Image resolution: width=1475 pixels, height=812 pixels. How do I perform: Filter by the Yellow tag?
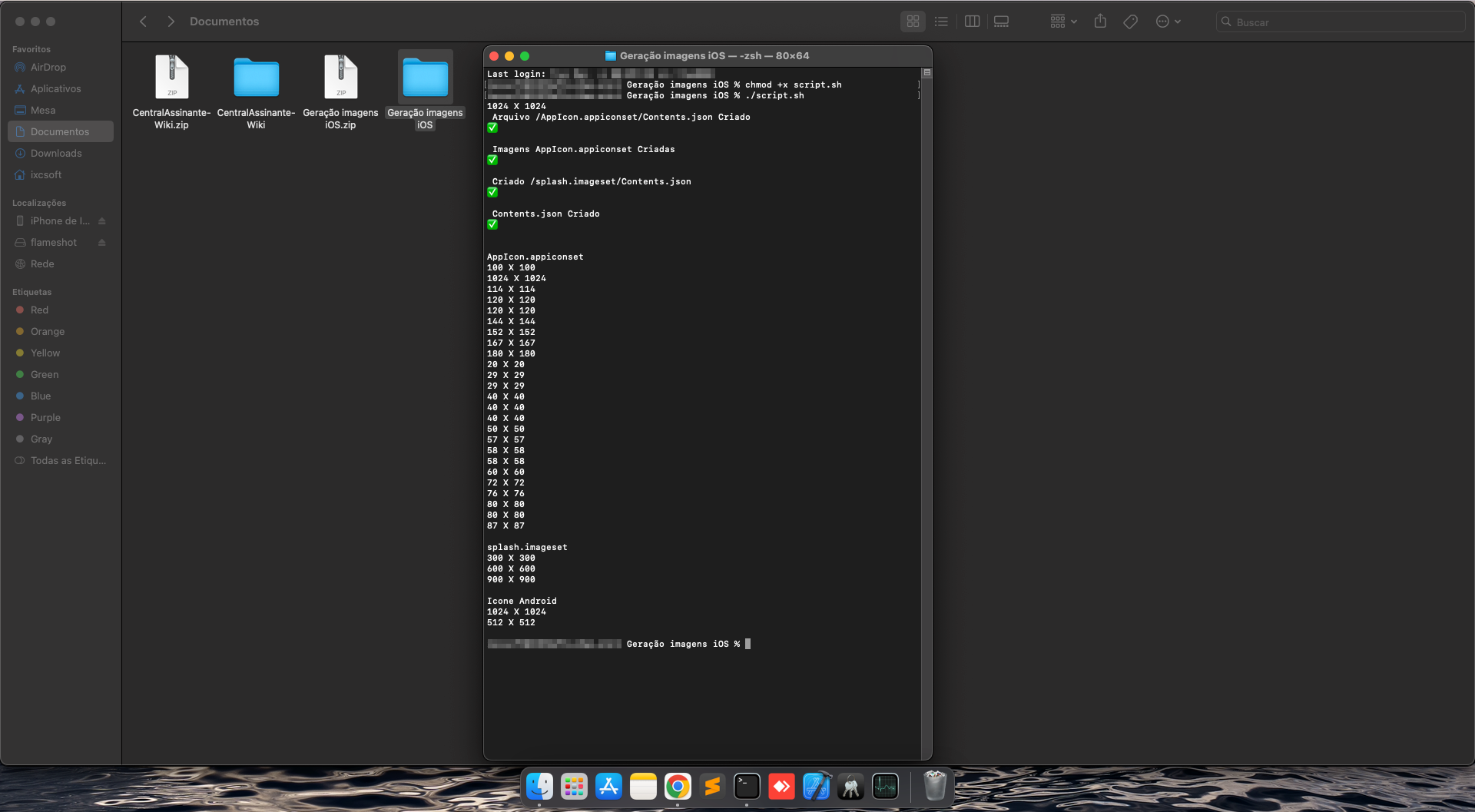[61, 353]
